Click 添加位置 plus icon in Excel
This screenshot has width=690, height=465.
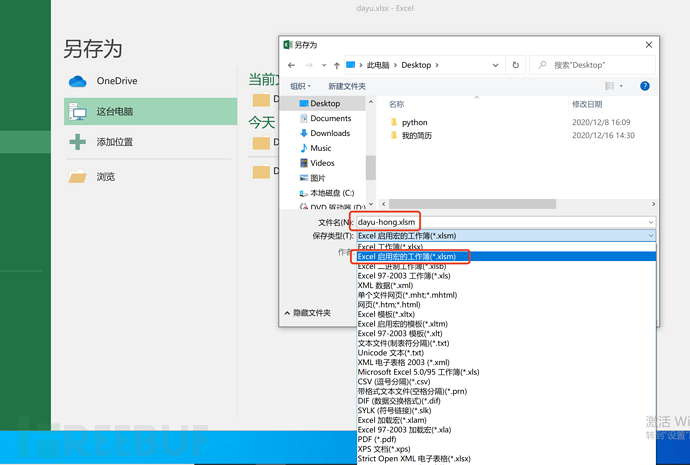click(77, 142)
